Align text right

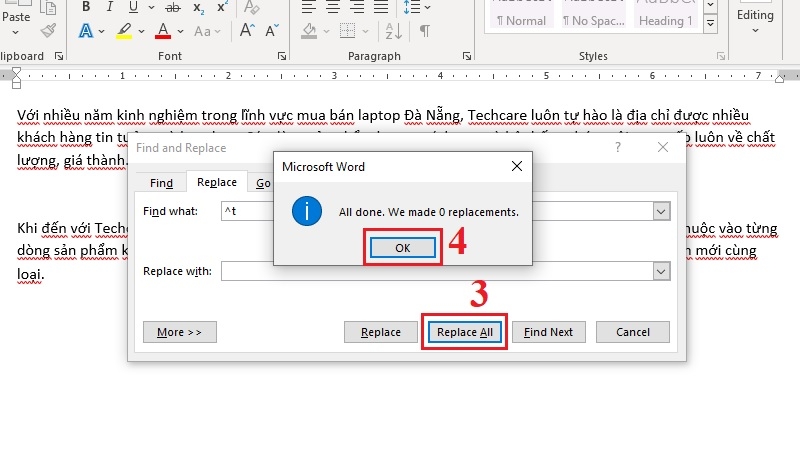(357, 7)
